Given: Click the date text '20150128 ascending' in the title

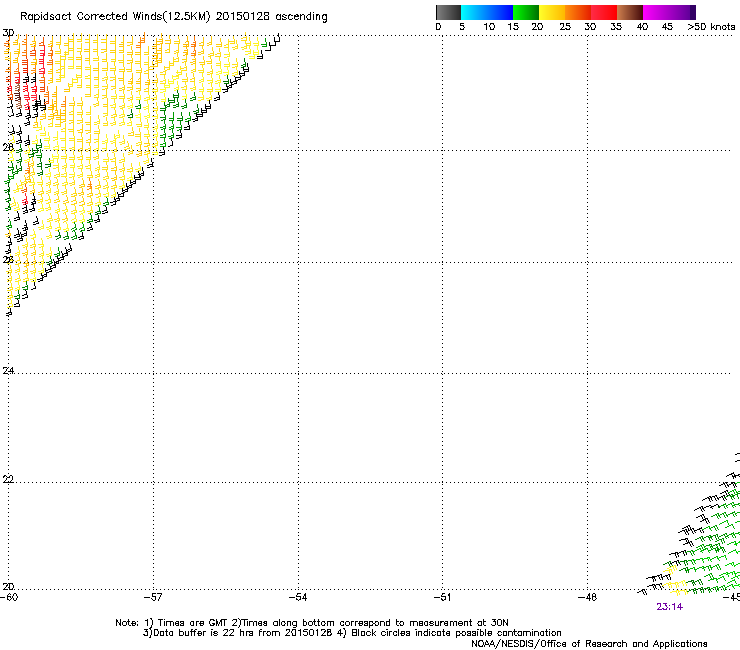Looking at the screenshot, I should click(271, 17).
